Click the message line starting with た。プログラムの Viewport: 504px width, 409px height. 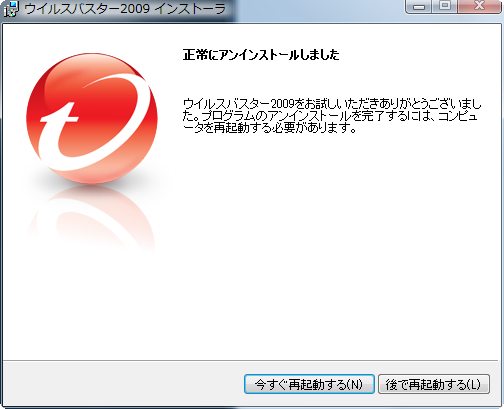(x=330, y=116)
